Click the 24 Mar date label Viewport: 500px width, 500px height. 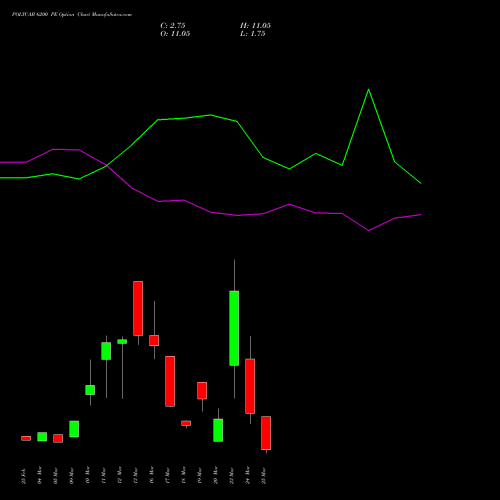click(x=248, y=475)
